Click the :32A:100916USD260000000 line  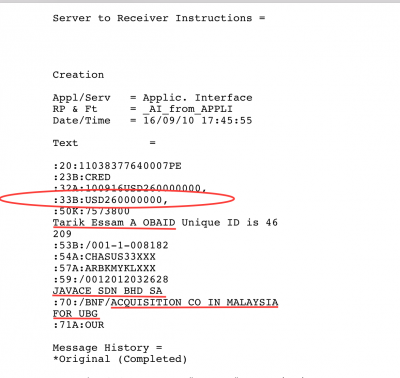[130, 188]
